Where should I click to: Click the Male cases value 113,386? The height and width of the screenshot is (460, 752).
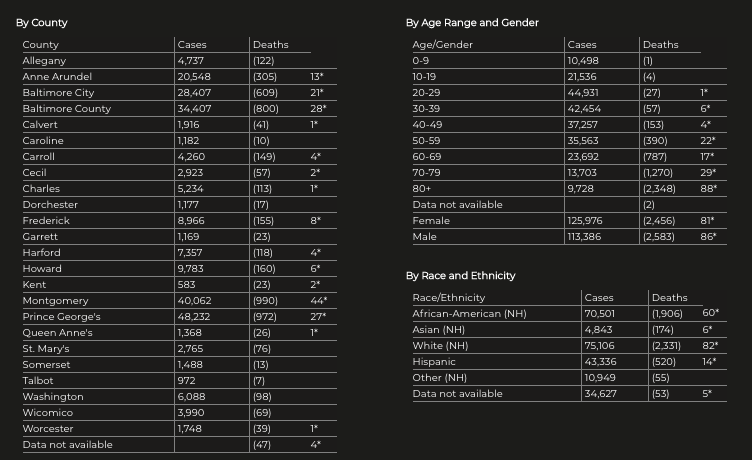point(584,237)
